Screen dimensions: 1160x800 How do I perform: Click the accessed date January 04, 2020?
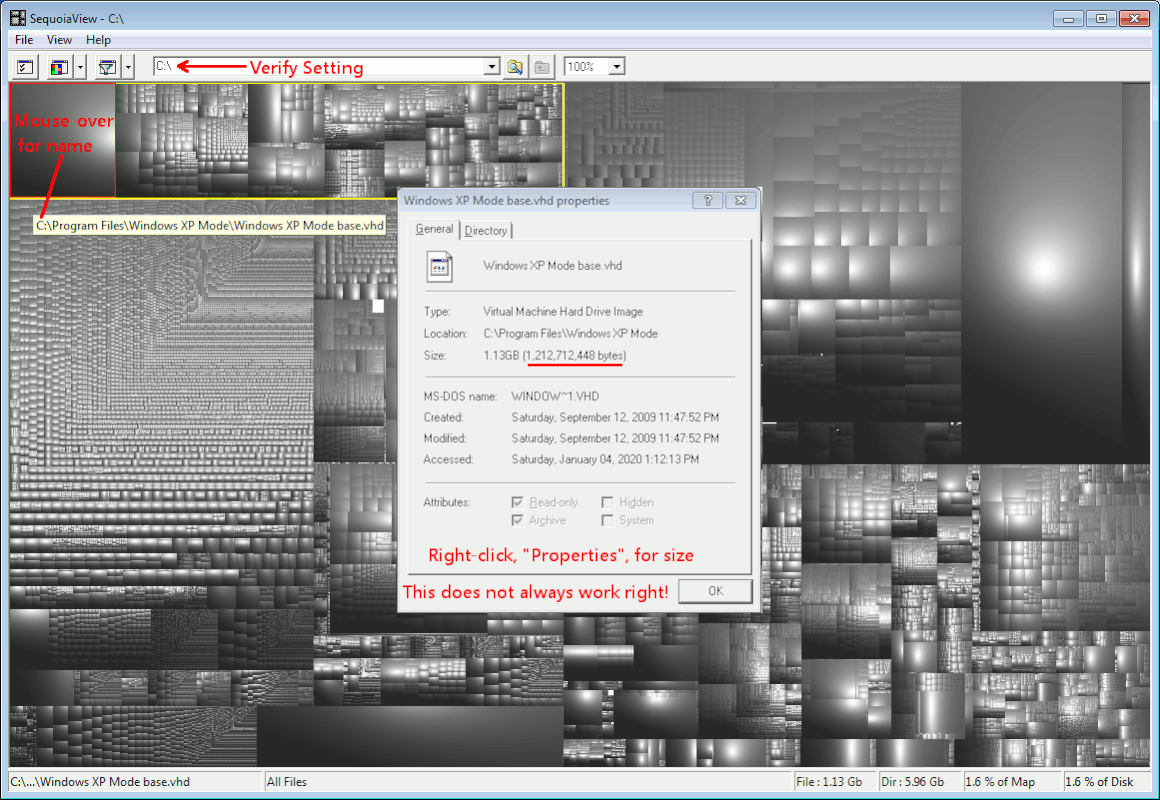(605, 460)
